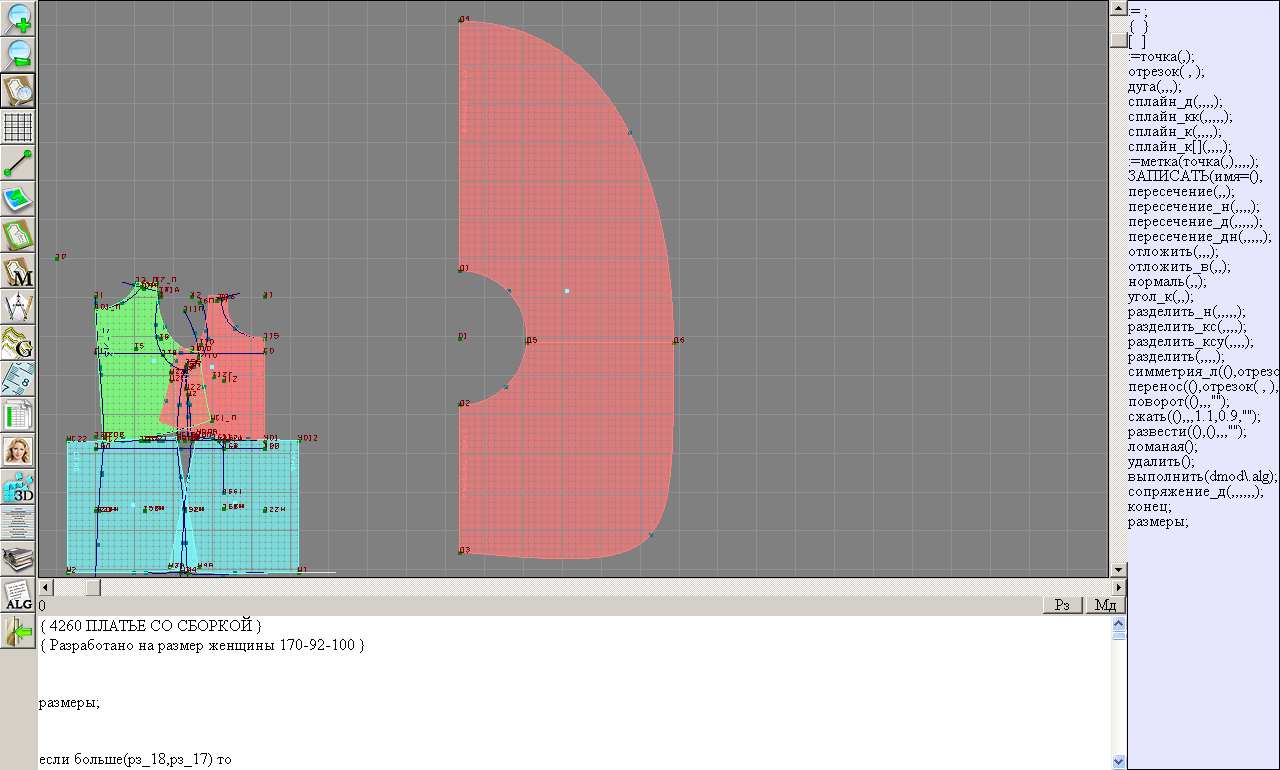Click the ruler measurements icon
This screenshot has height=770, width=1280.
click(x=18, y=379)
